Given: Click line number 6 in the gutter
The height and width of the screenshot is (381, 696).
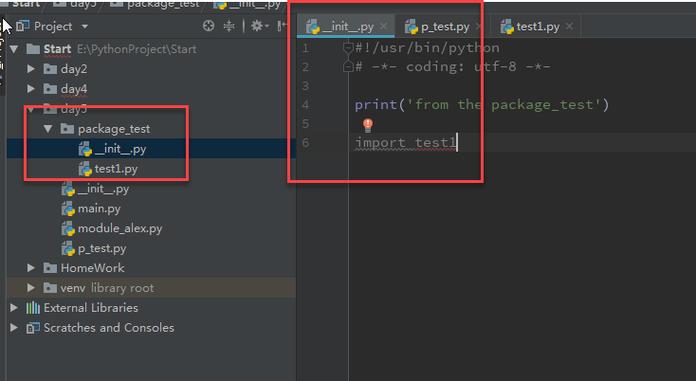Looking at the screenshot, I should (x=305, y=143).
